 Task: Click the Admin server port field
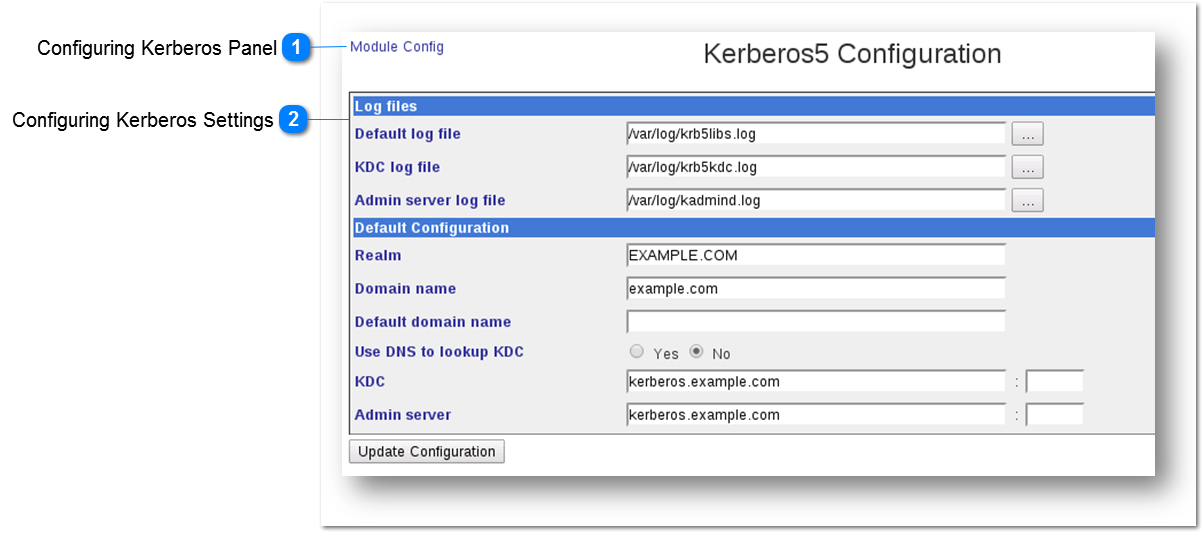point(1055,415)
